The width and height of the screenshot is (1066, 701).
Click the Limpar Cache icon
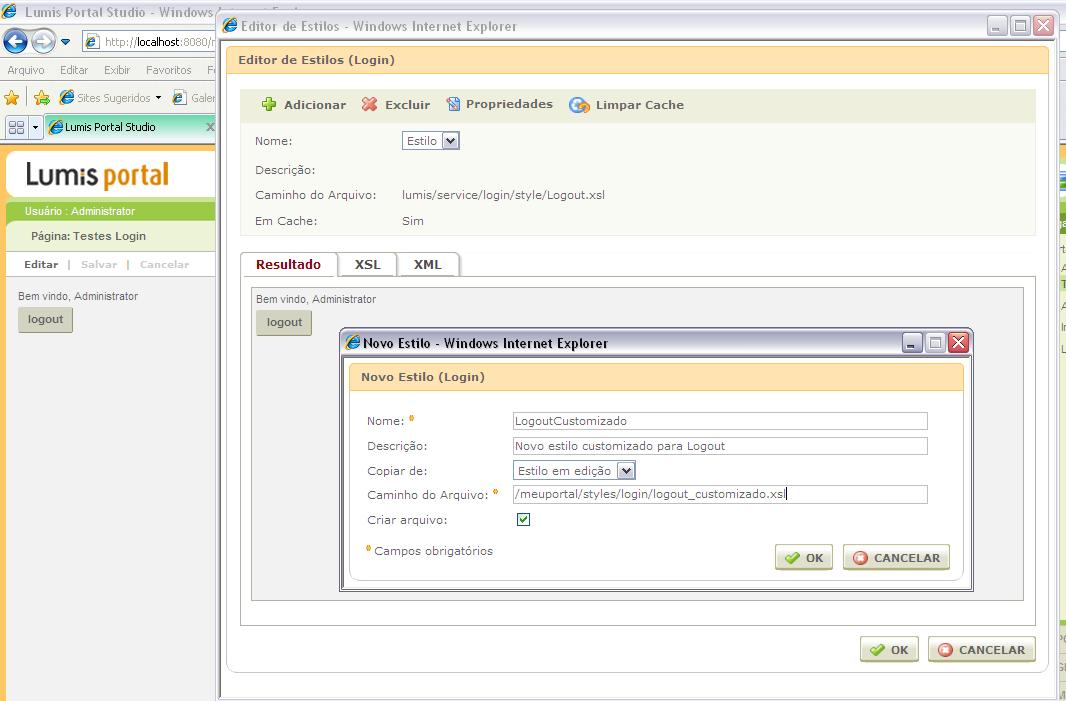click(x=579, y=105)
